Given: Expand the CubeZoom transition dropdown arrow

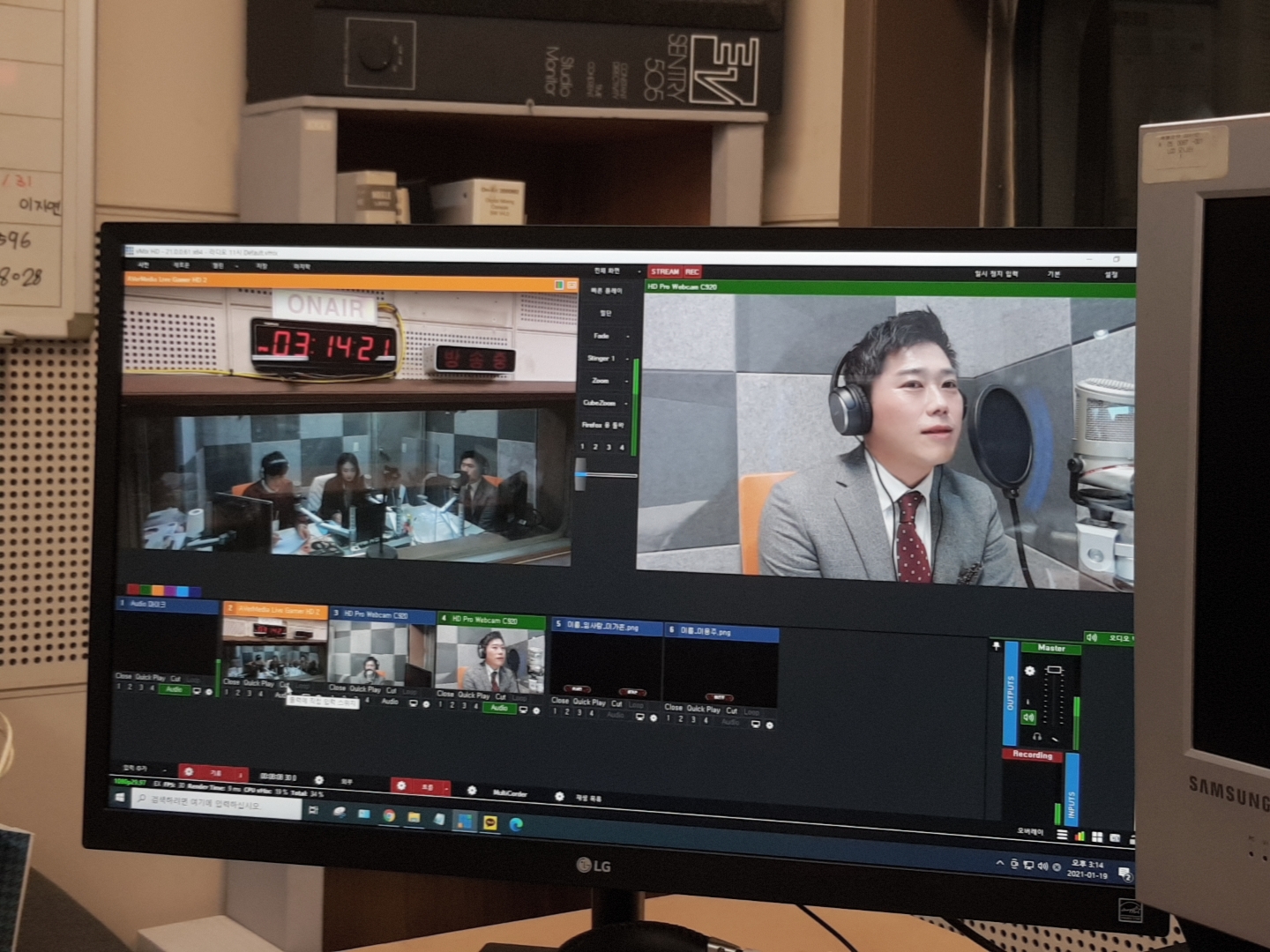Looking at the screenshot, I should click(627, 404).
